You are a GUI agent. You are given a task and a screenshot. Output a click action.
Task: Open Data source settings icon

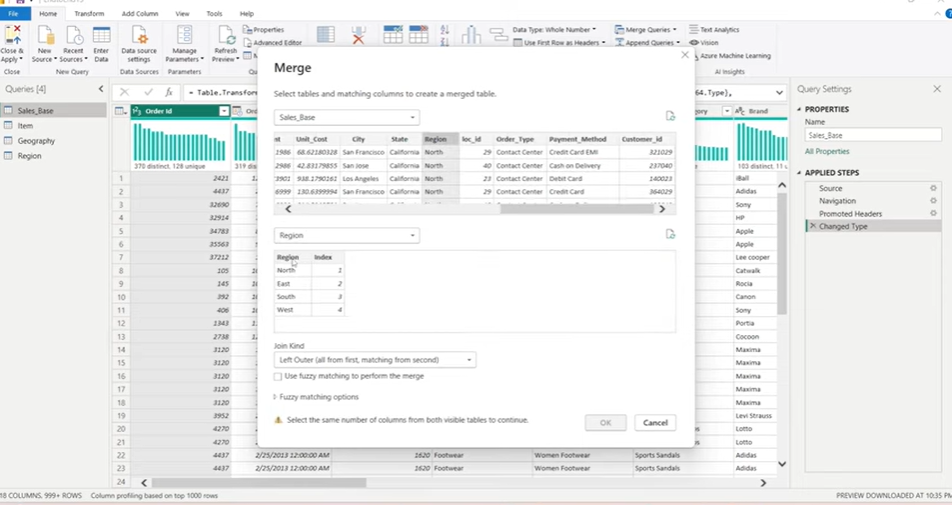(139, 35)
